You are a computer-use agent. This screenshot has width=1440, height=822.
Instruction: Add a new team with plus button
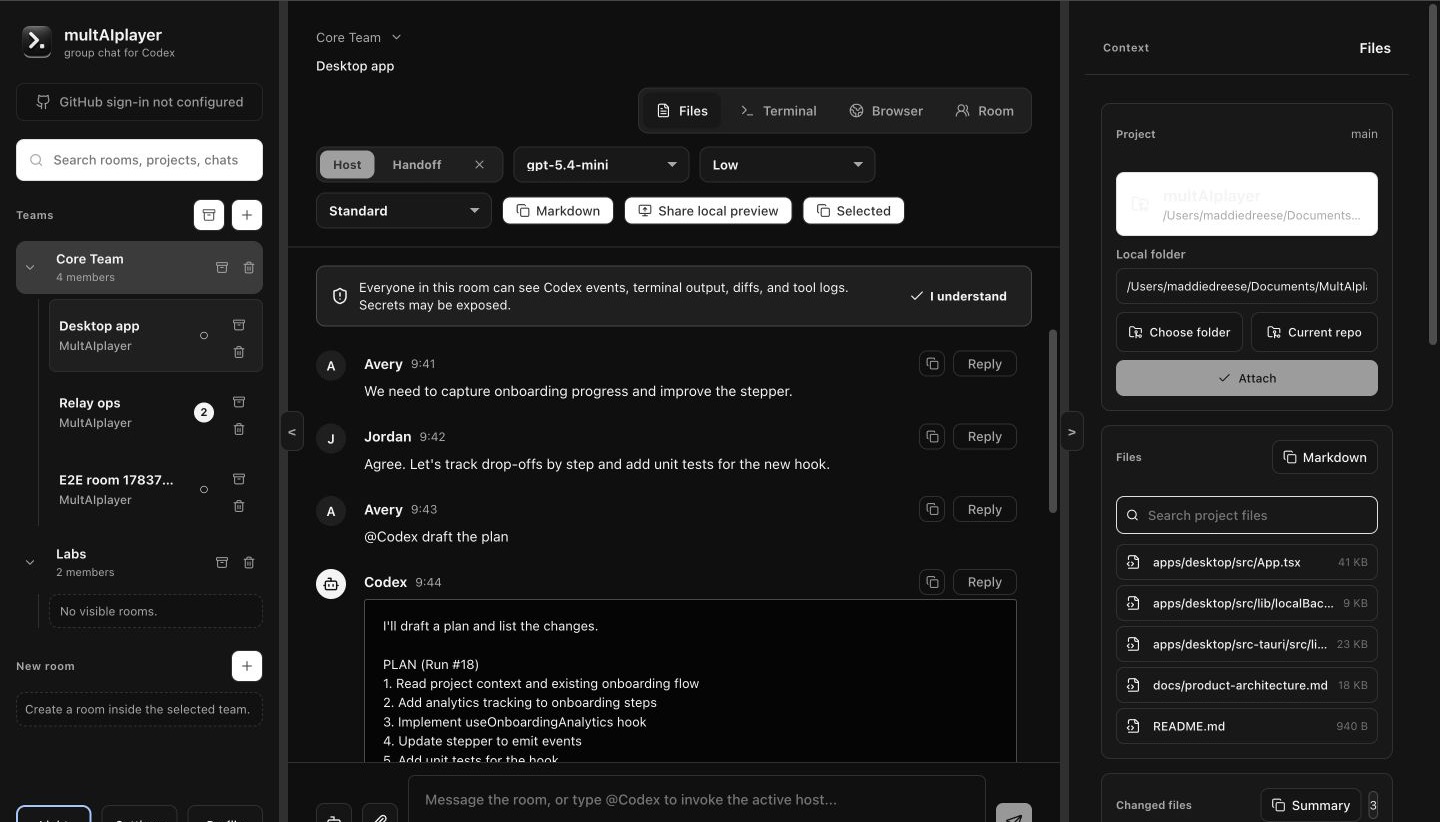pyautogui.click(x=247, y=215)
